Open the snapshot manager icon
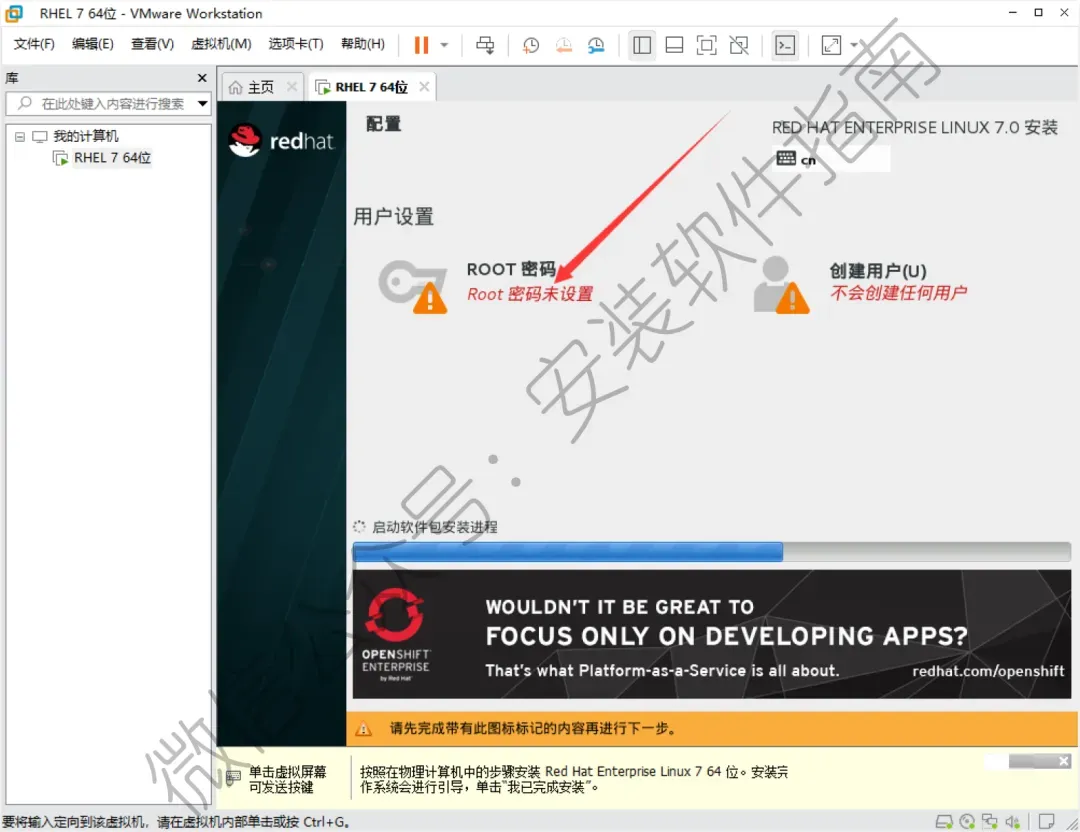 (x=596, y=45)
